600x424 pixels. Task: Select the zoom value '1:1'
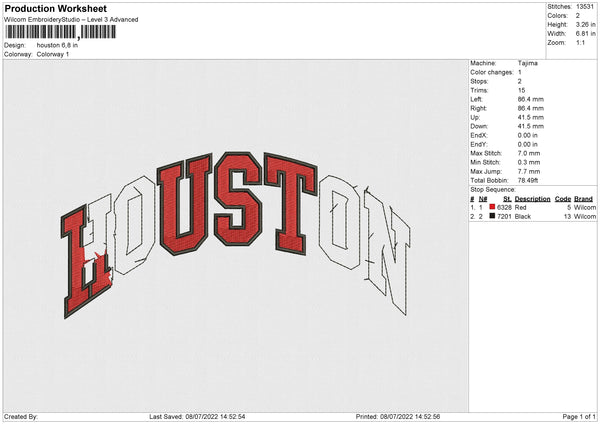point(580,43)
